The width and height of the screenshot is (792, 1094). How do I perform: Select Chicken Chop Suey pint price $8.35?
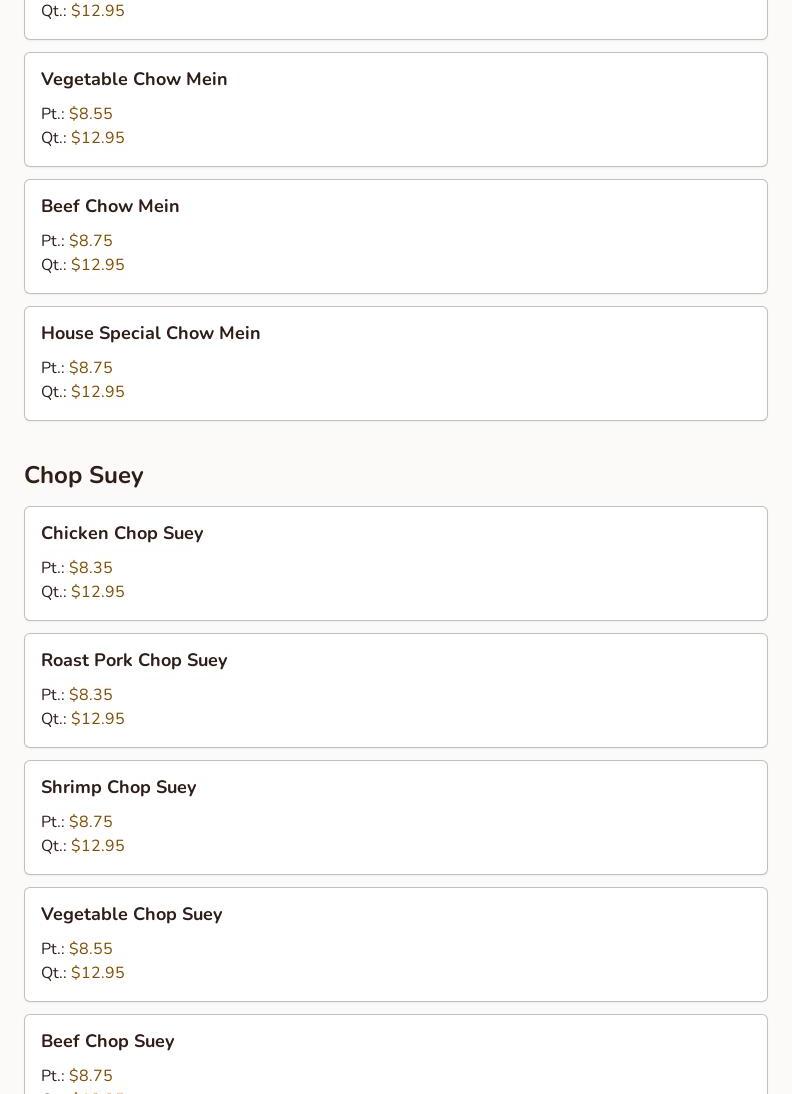point(91,567)
